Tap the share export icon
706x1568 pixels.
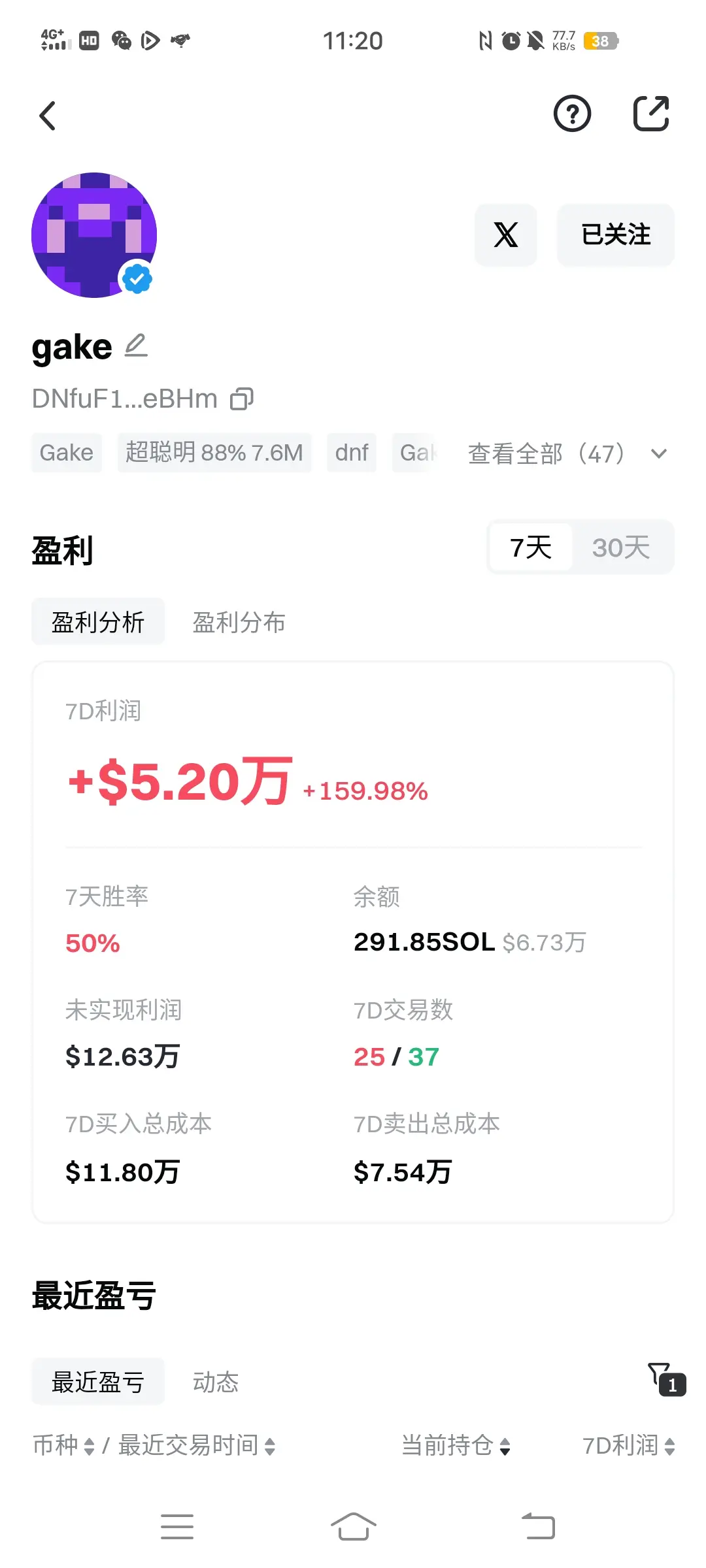point(651,114)
